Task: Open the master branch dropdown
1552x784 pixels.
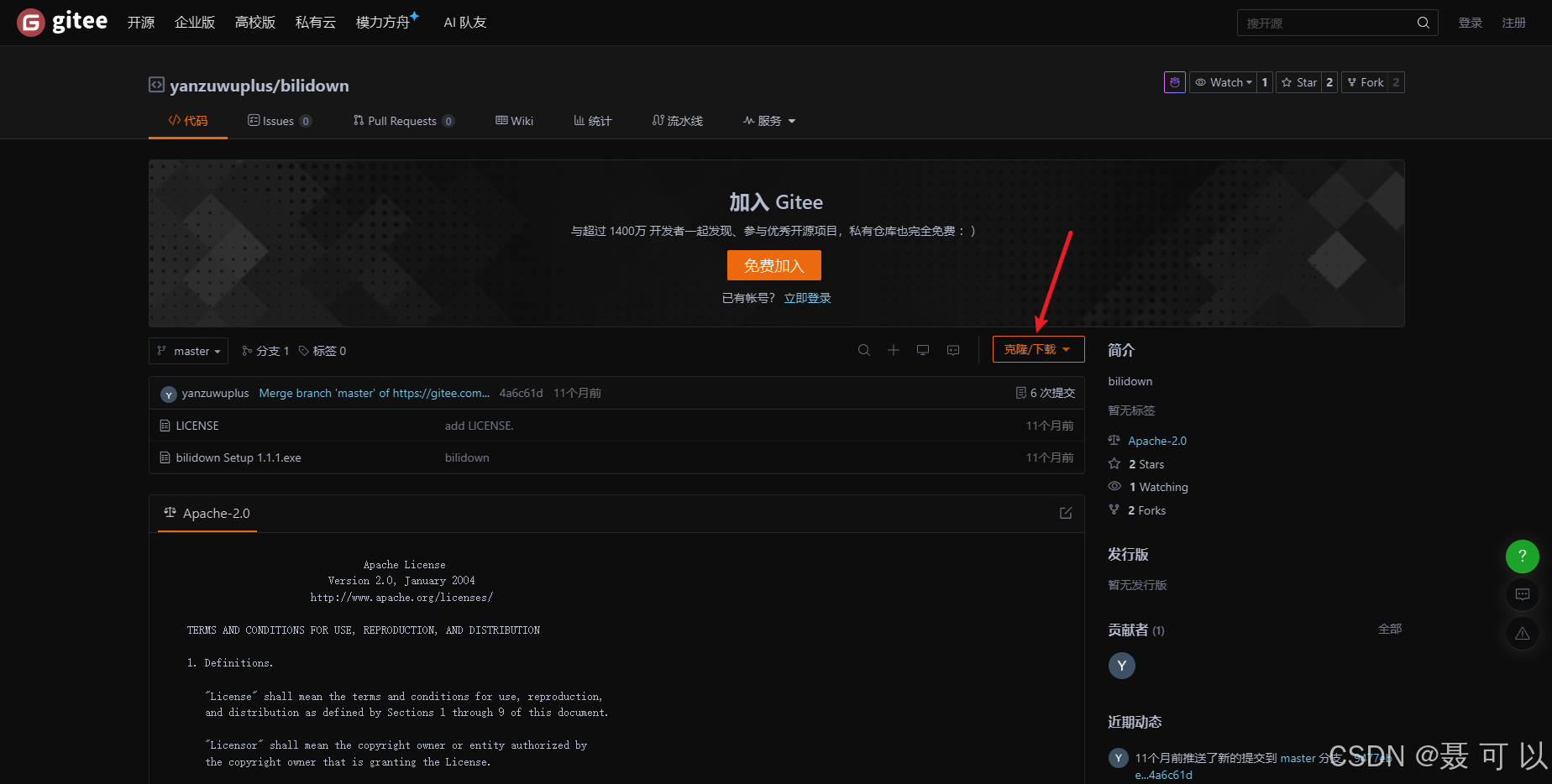Action: click(x=189, y=351)
